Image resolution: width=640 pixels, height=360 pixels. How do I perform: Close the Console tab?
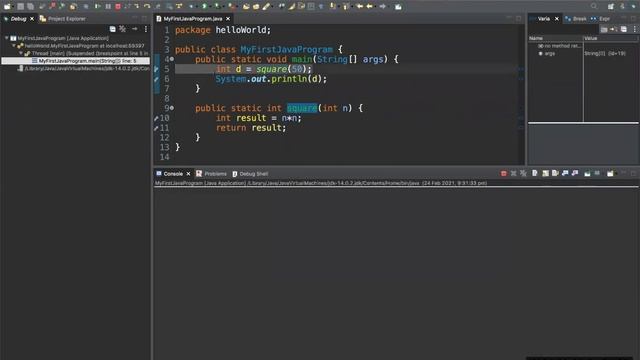coord(188,174)
